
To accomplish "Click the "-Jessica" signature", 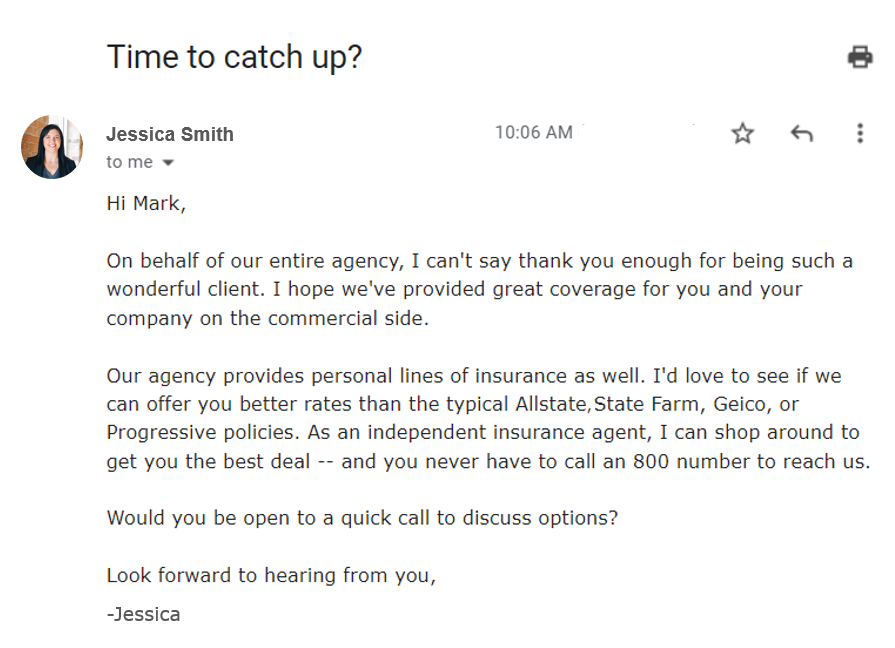I will [x=143, y=614].
